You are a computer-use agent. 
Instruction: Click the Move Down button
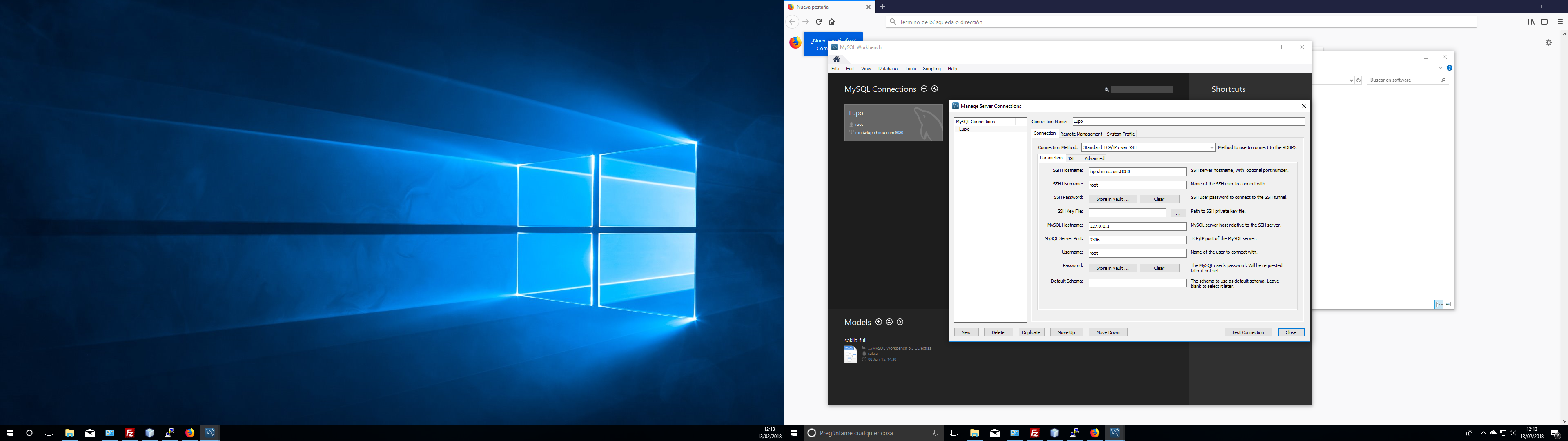(1108, 332)
